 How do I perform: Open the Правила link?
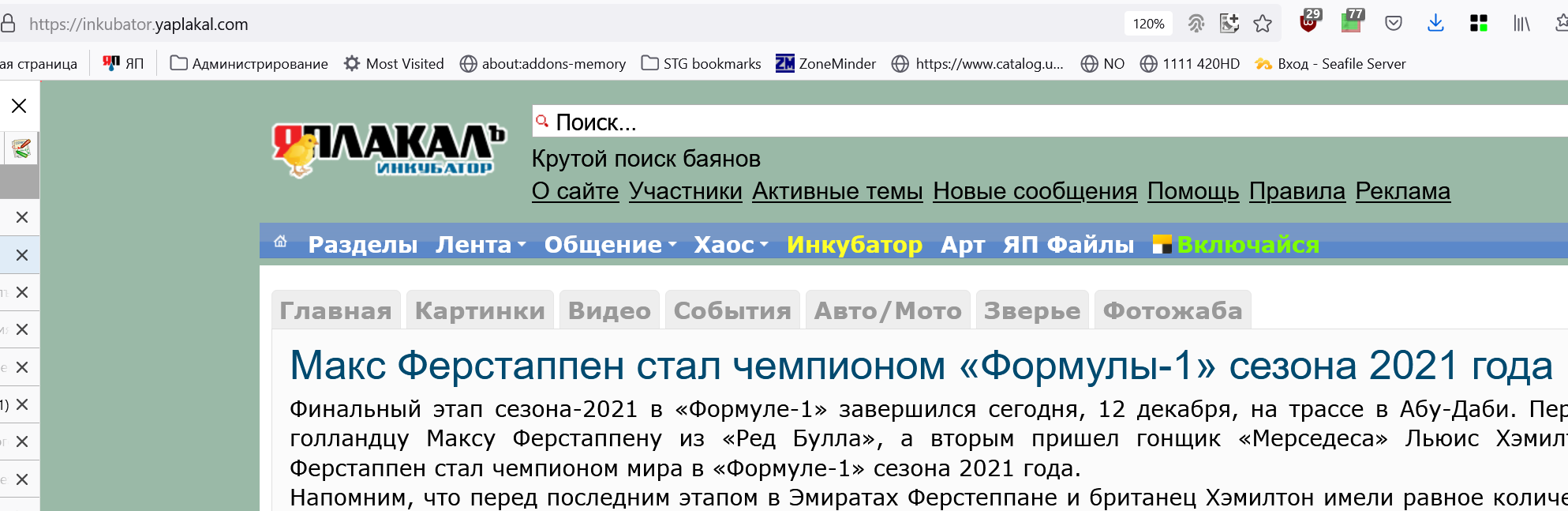1297,191
